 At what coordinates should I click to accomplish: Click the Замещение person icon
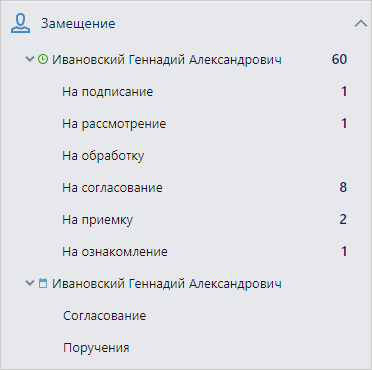coord(20,24)
